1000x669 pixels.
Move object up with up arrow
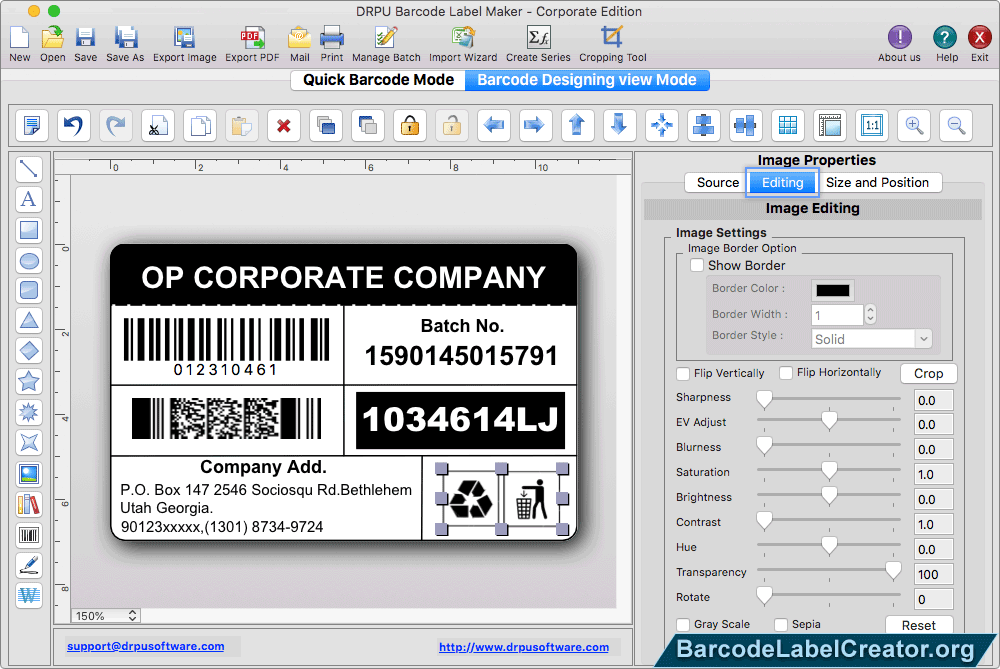(x=577, y=125)
